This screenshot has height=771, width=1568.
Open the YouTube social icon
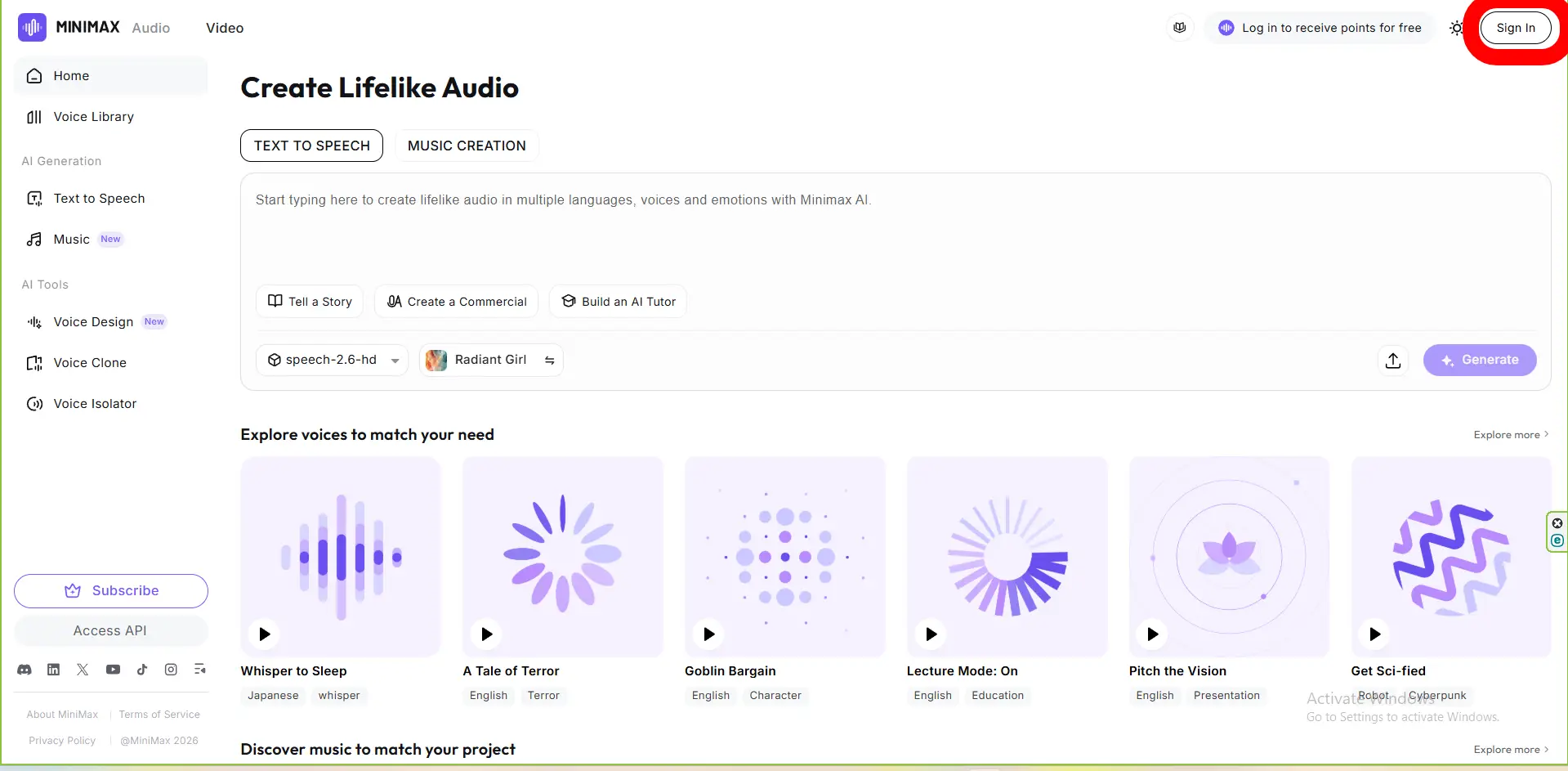113,670
